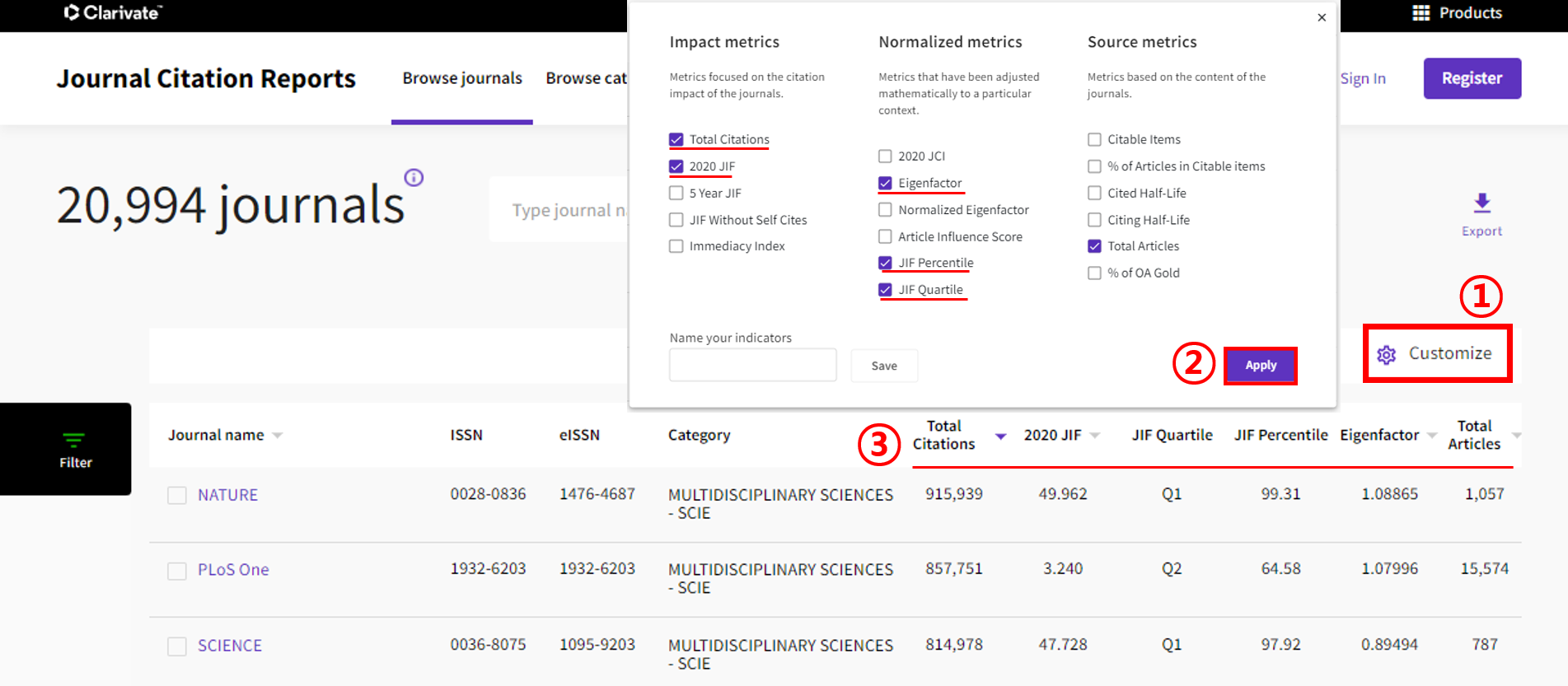Open the PLoS One journal link
This screenshot has width=1568, height=686.
pyautogui.click(x=233, y=570)
